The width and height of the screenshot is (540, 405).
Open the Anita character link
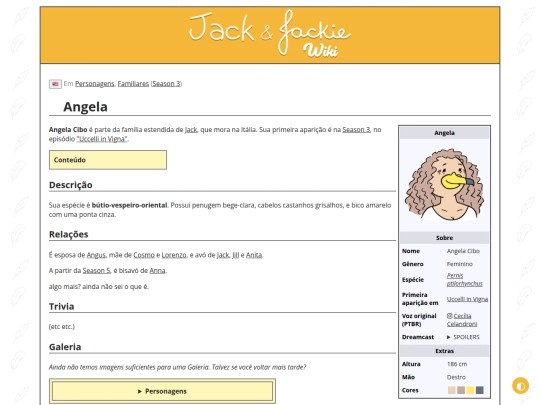[254, 255]
